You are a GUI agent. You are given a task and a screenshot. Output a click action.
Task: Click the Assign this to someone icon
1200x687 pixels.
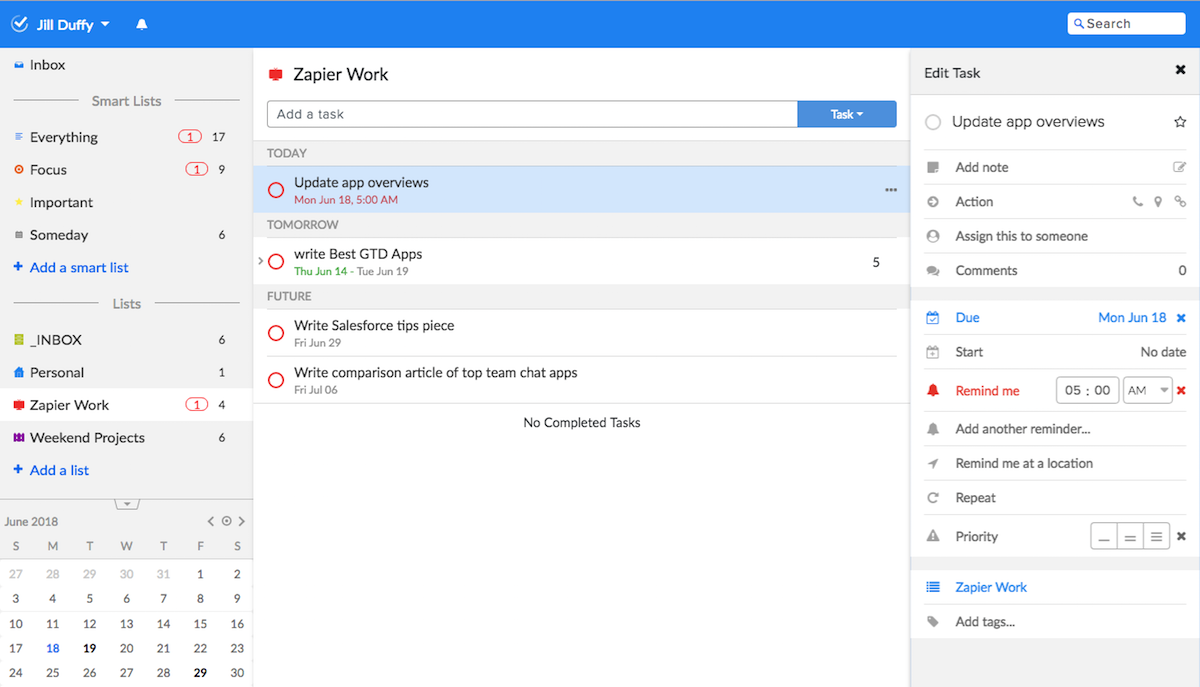click(933, 236)
